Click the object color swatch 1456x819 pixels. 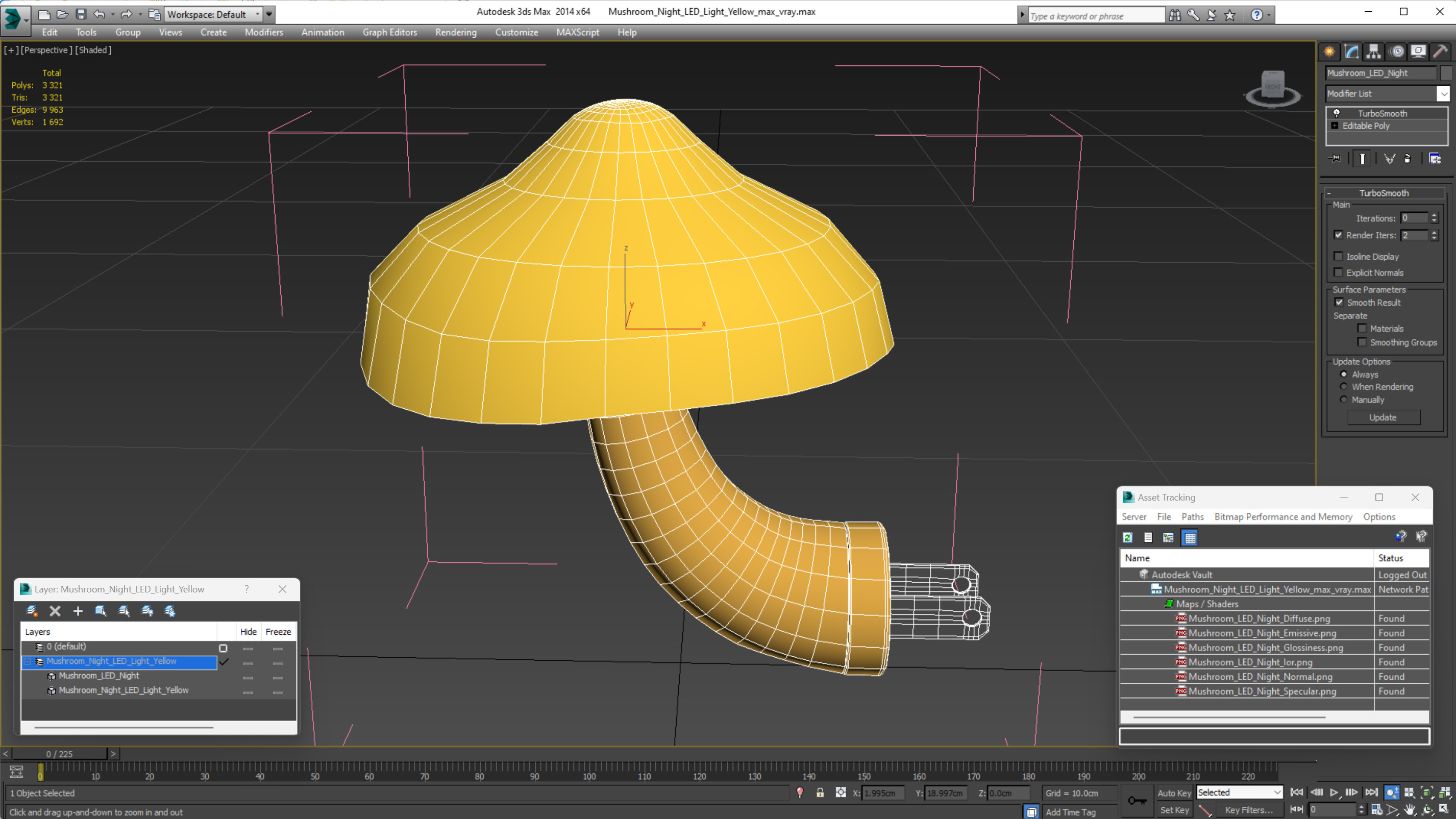pos(1446,73)
